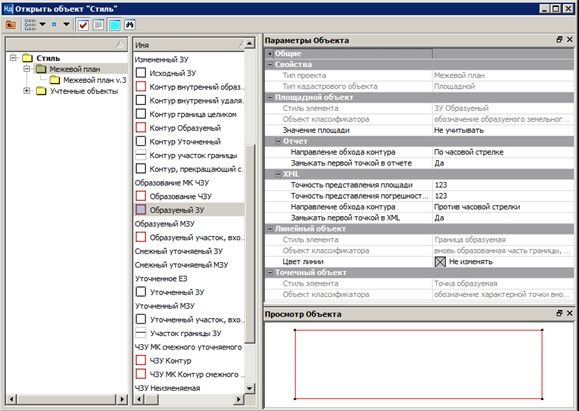
Task: Click the Цвет линии crossed color swatch
Action: coord(440,261)
